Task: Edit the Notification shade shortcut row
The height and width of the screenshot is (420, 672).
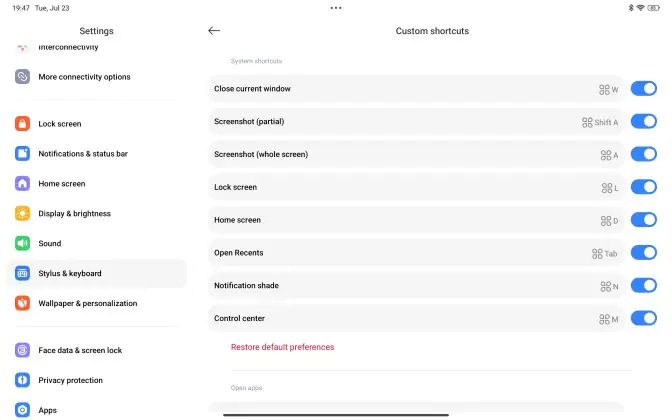Action: [x=415, y=285]
